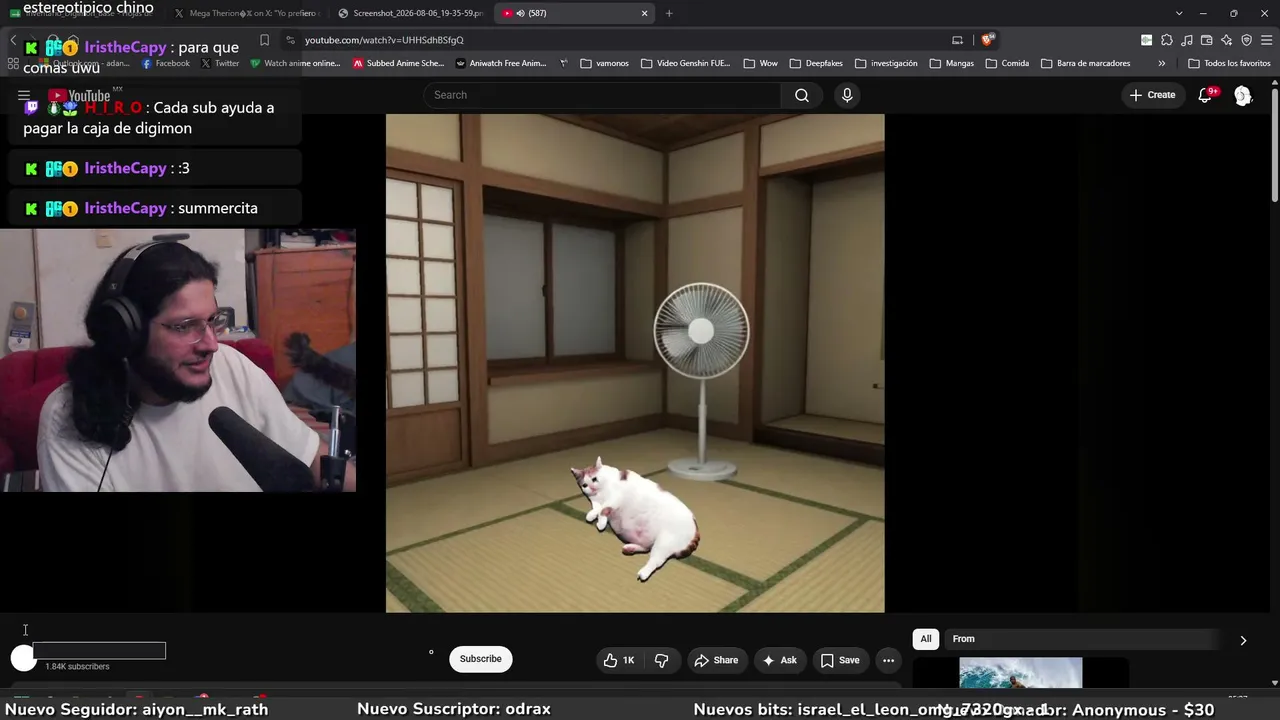Open the investigación bookmarks folder

885,63
